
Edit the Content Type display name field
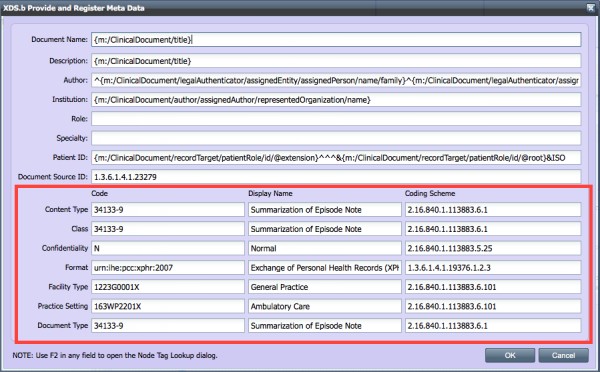[324, 210]
